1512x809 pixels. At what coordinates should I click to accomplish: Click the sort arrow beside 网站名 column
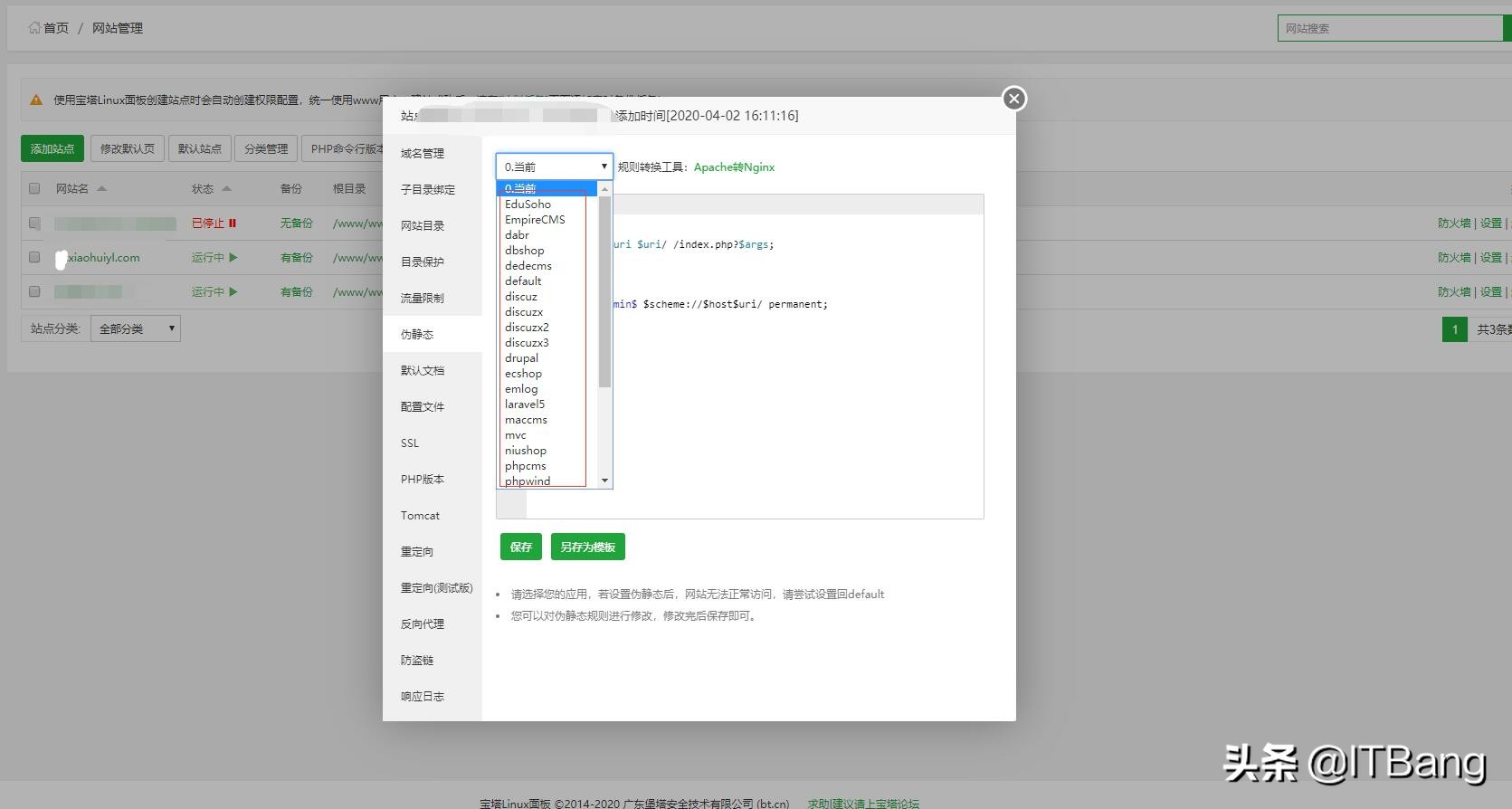[102, 188]
